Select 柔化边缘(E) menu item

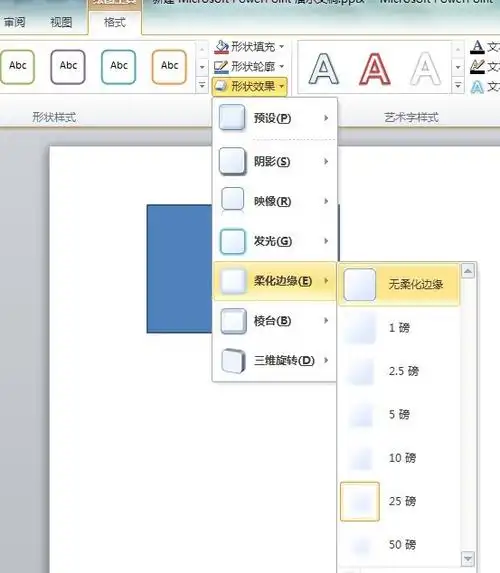point(274,281)
